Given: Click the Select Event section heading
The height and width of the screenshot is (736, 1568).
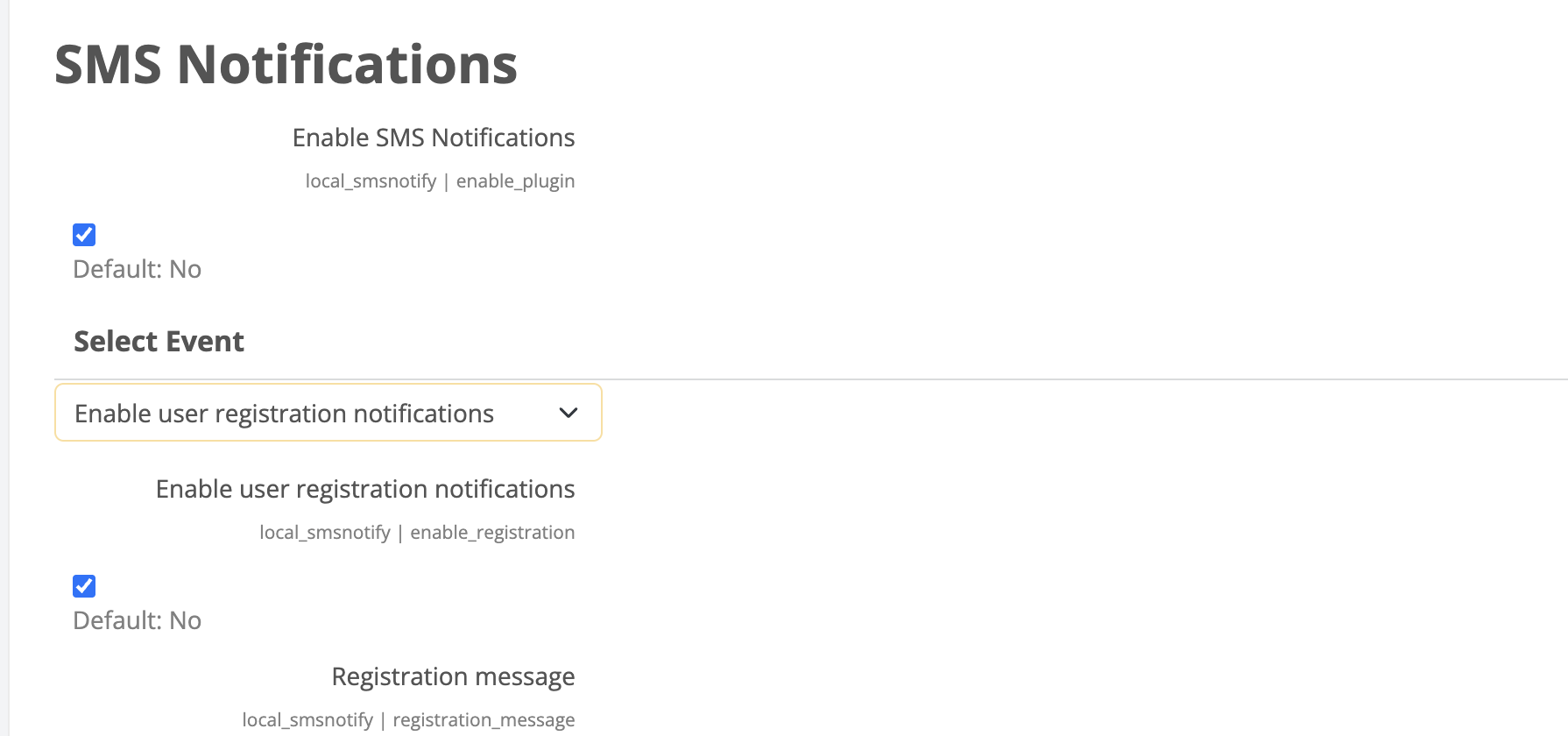Looking at the screenshot, I should coord(159,341).
